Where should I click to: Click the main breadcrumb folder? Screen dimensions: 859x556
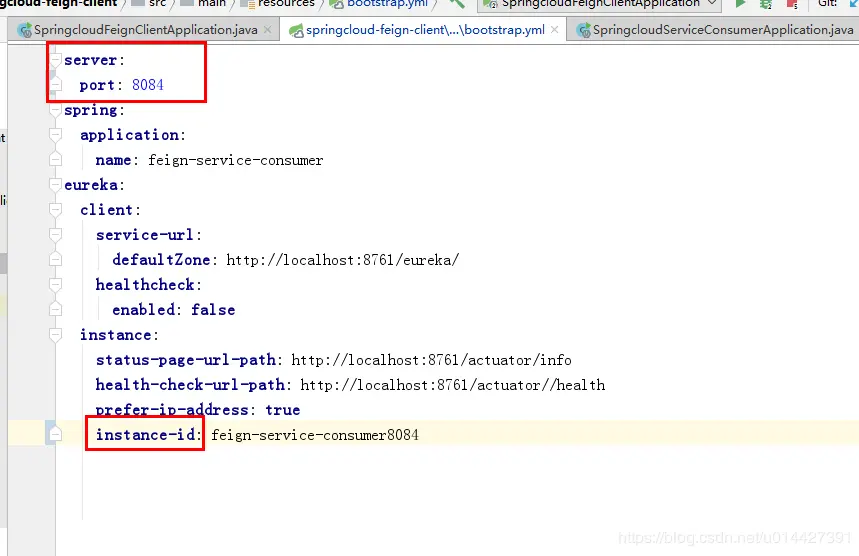(203, 3)
